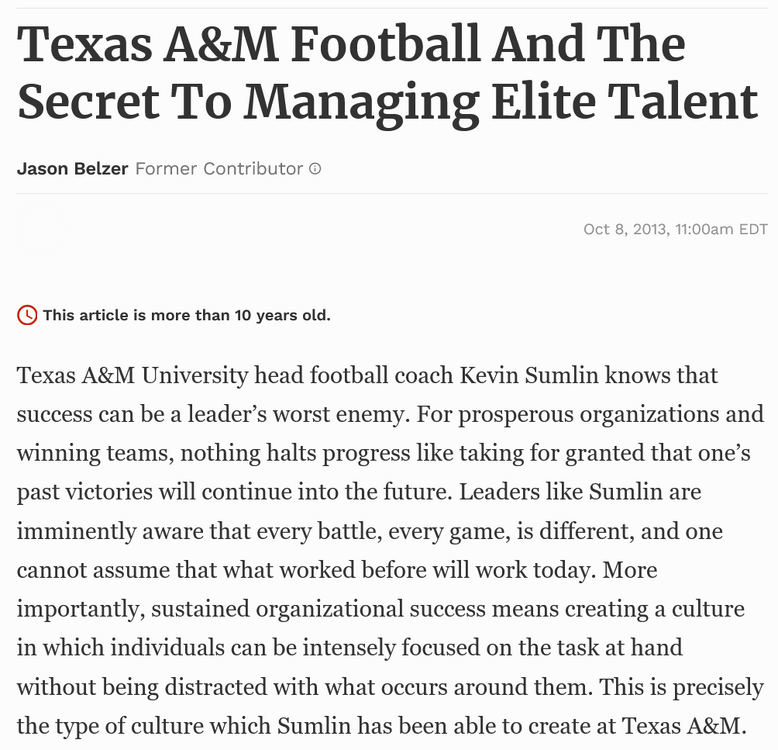Click the red clock icon
778x750 pixels.
[x=27, y=315]
